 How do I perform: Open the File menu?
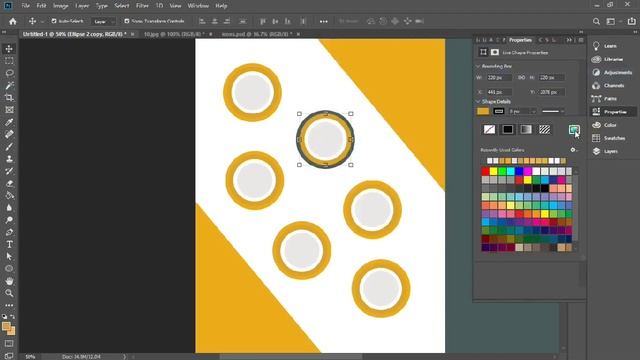click(25, 6)
